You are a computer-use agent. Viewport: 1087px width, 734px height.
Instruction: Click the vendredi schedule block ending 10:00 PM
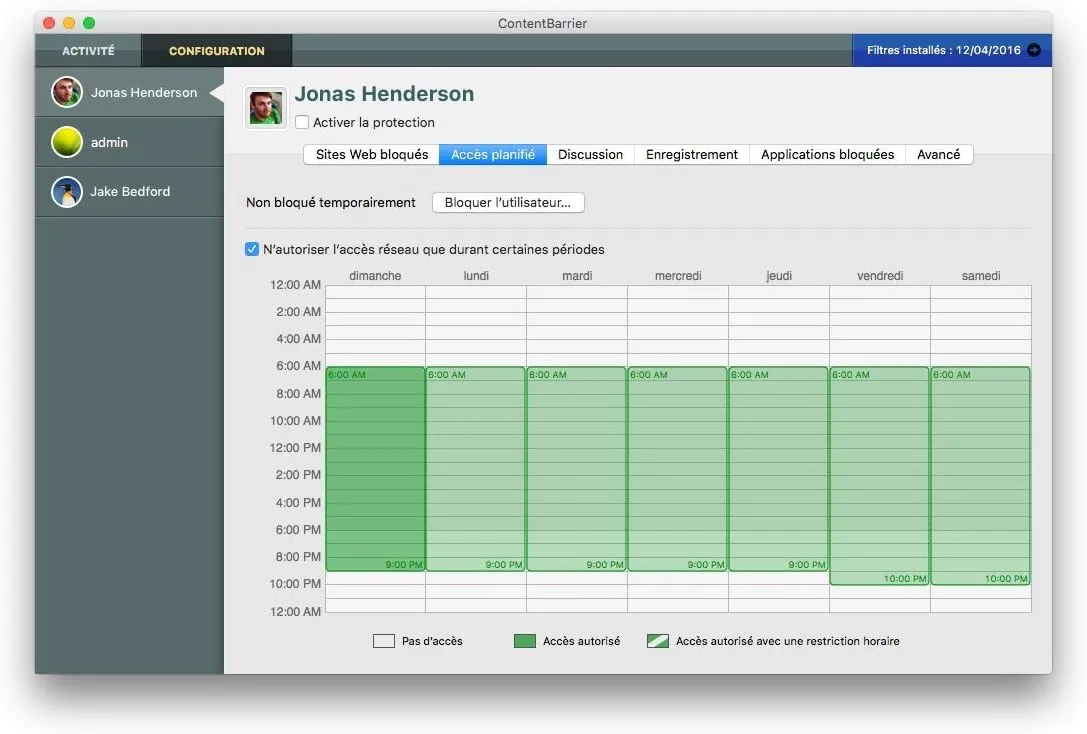pyautogui.click(x=879, y=475)
